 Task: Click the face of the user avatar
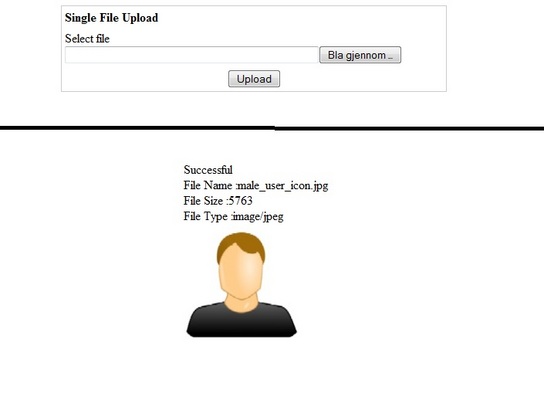pos(240,276)
